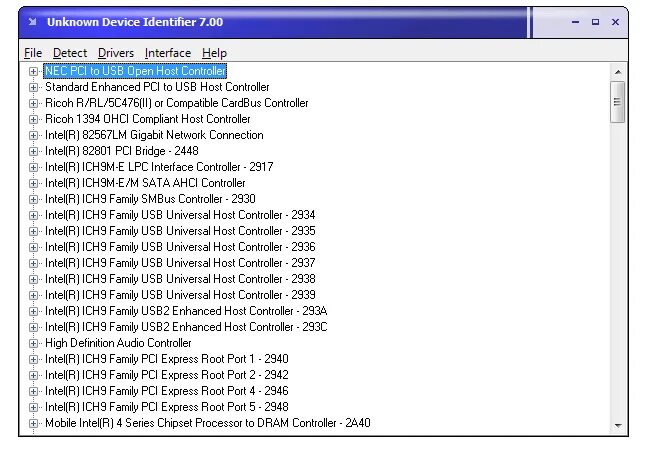Select Ricoh 1394 OHCI Compliant Host Controller

tap(148, 119)
